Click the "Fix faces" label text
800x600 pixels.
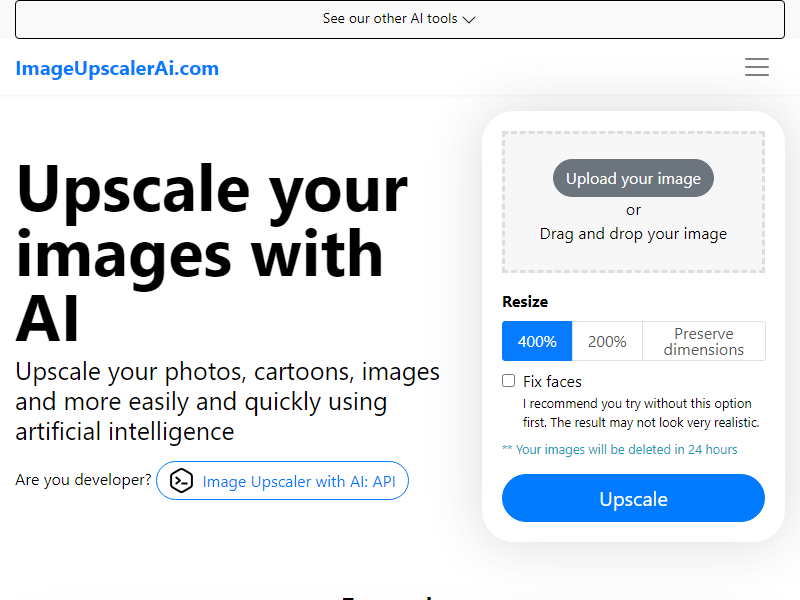click(552, 382)
